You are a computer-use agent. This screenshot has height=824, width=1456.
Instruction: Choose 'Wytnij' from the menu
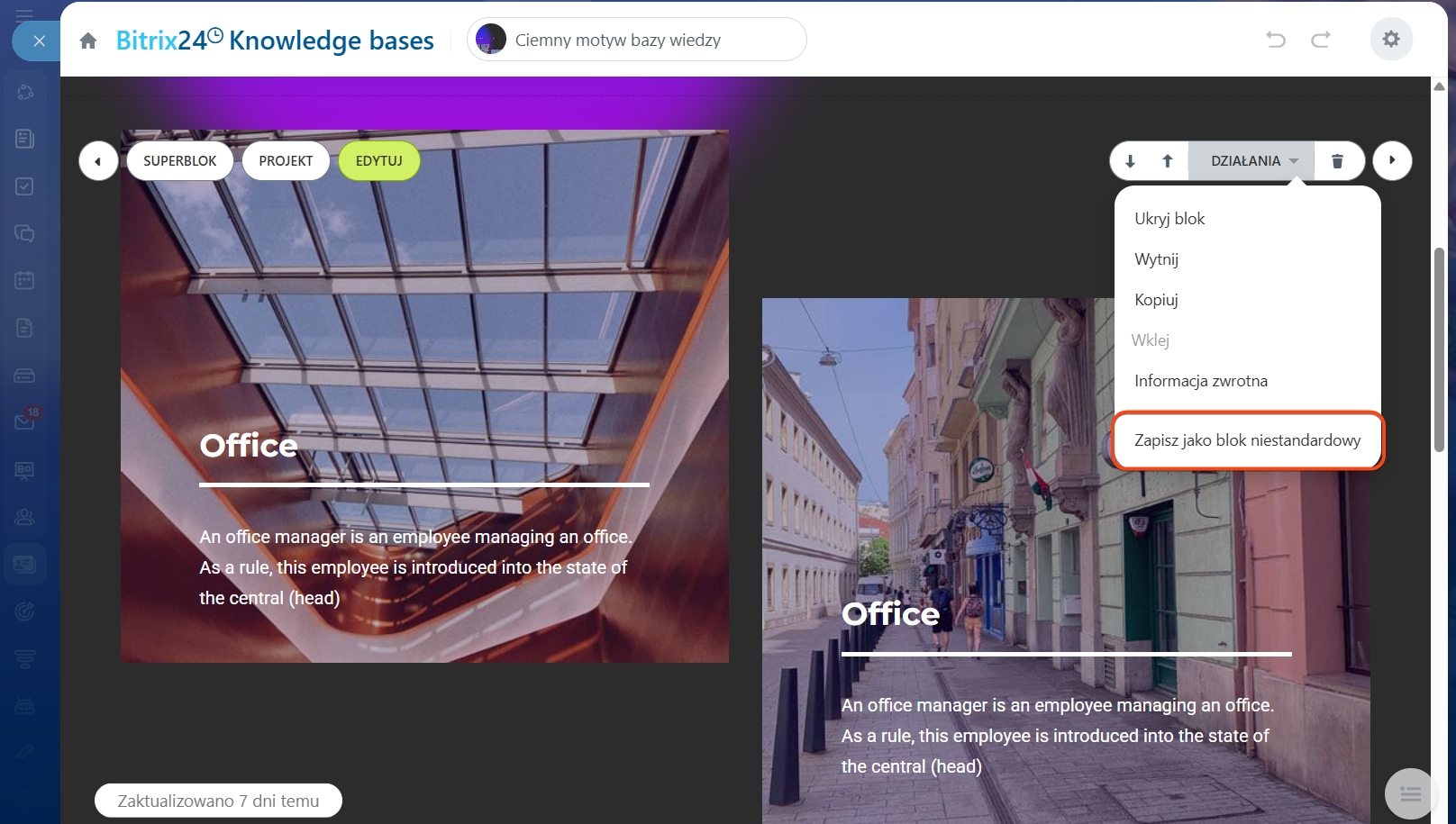point(1156,259)
